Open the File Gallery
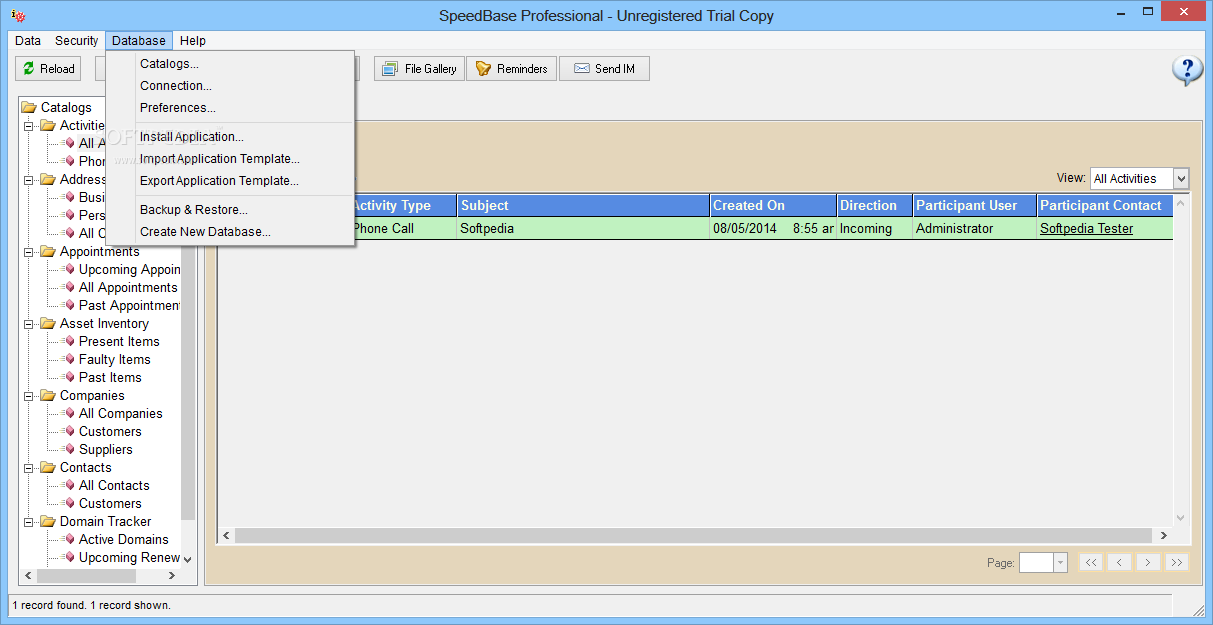The image size is (1213, 625). coord(420,68)
